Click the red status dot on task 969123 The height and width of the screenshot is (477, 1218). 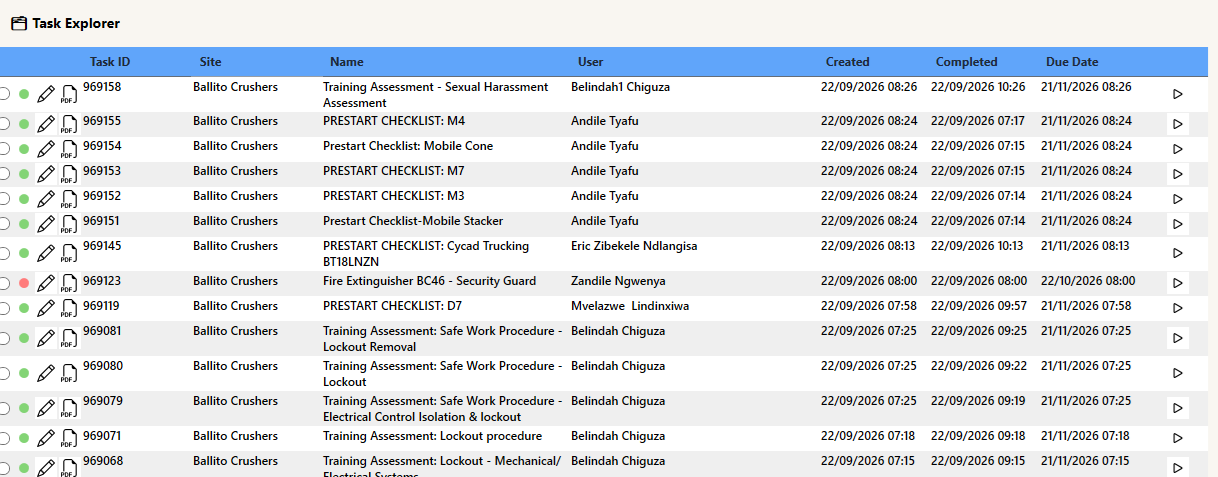click(24, 284)
